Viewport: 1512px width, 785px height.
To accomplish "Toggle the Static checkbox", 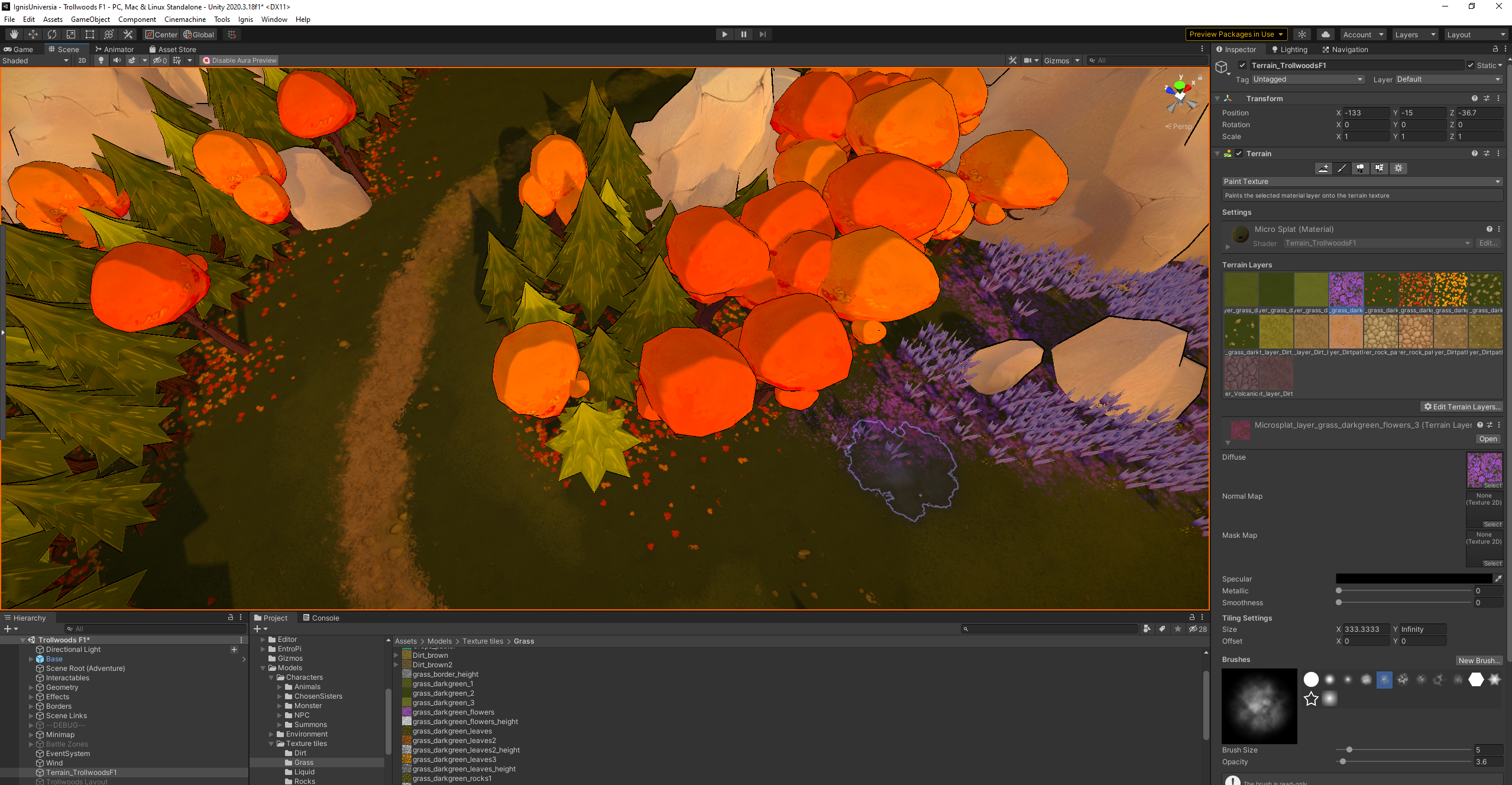I will (1471, 65).
